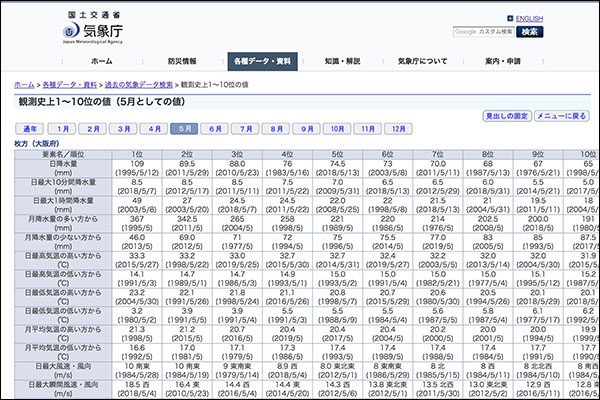Click the 検索 search button
Viewport: 600px width, 400px height.
pyautogui.click(x=530, y=32)
